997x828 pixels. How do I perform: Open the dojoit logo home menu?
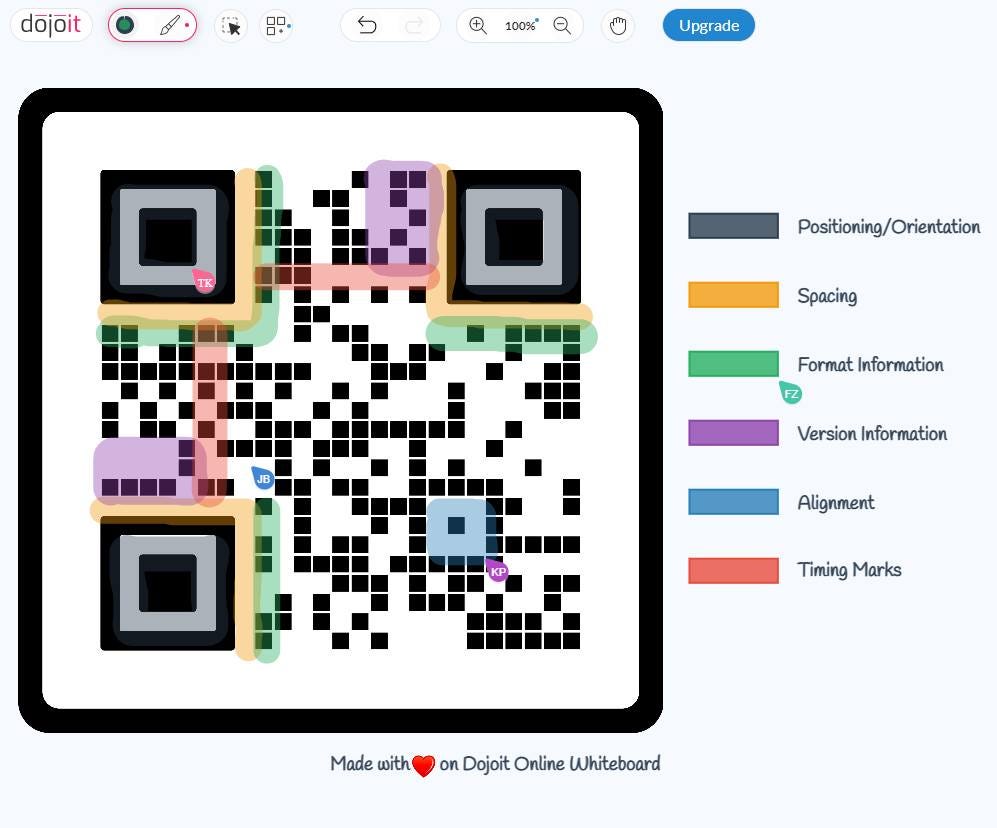point(50,26)
